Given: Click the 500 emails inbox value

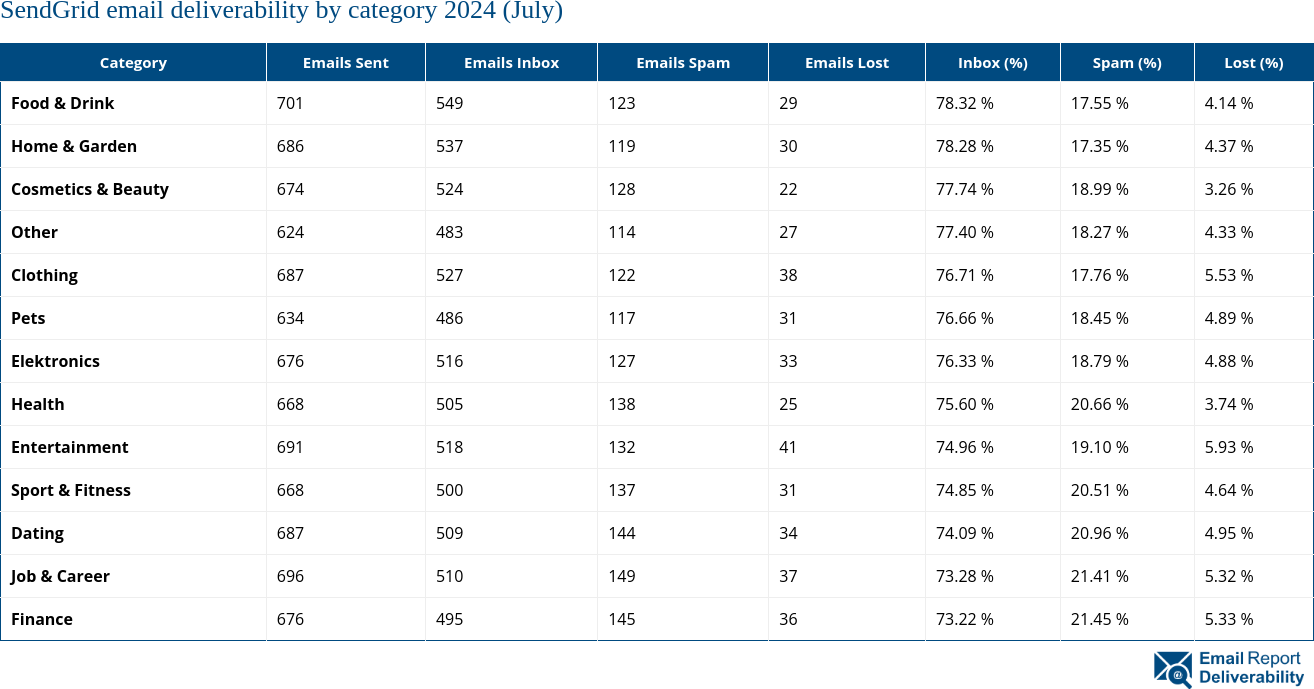Looking at the screenshot, I should tap(450, 490).
